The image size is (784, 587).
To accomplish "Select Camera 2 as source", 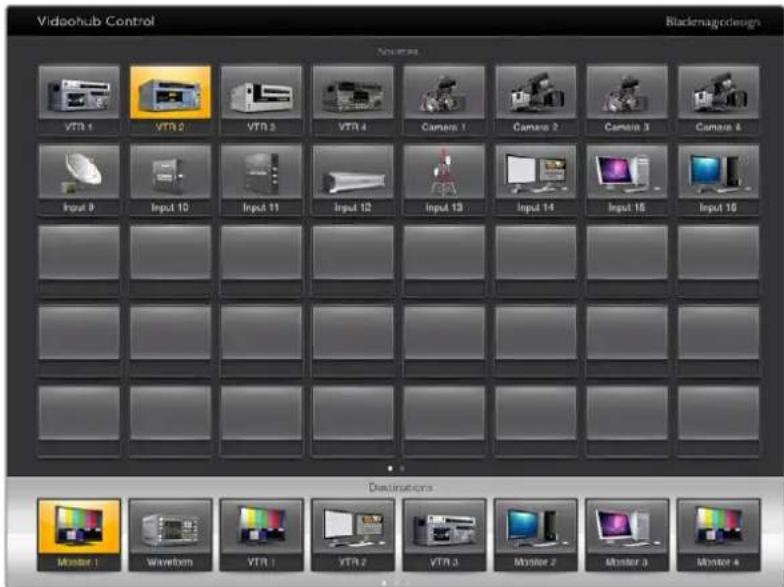I will pos(536,99).
